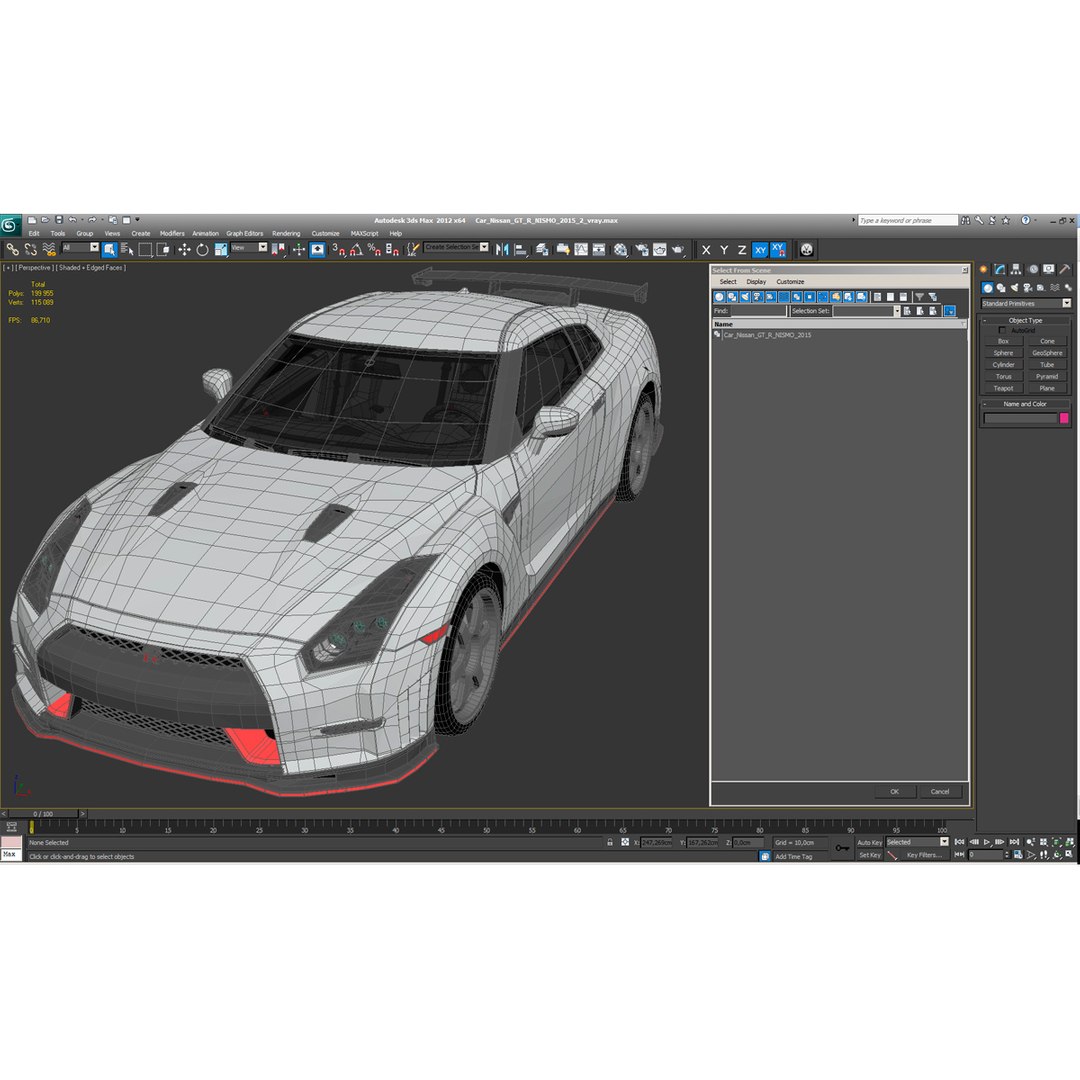Screen dimensions: 1080x1080
Task: Collapse the Object Type rollout
Action: [1026, 320]
